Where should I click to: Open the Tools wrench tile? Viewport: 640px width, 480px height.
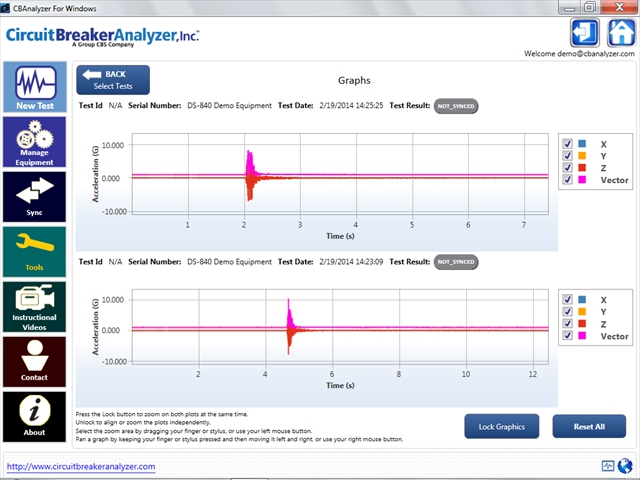click(35, 252)
